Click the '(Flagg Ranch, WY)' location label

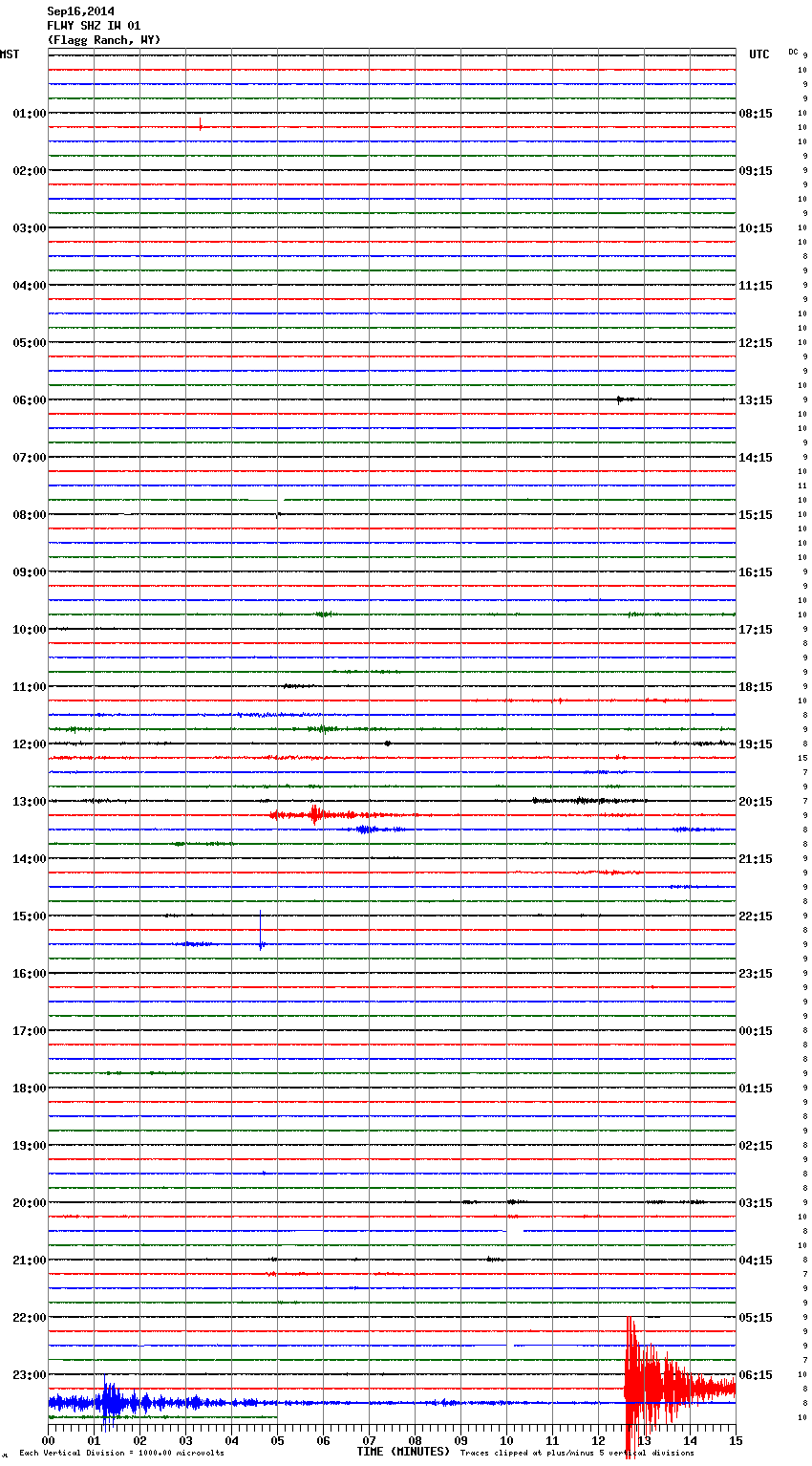pos(104,40)
